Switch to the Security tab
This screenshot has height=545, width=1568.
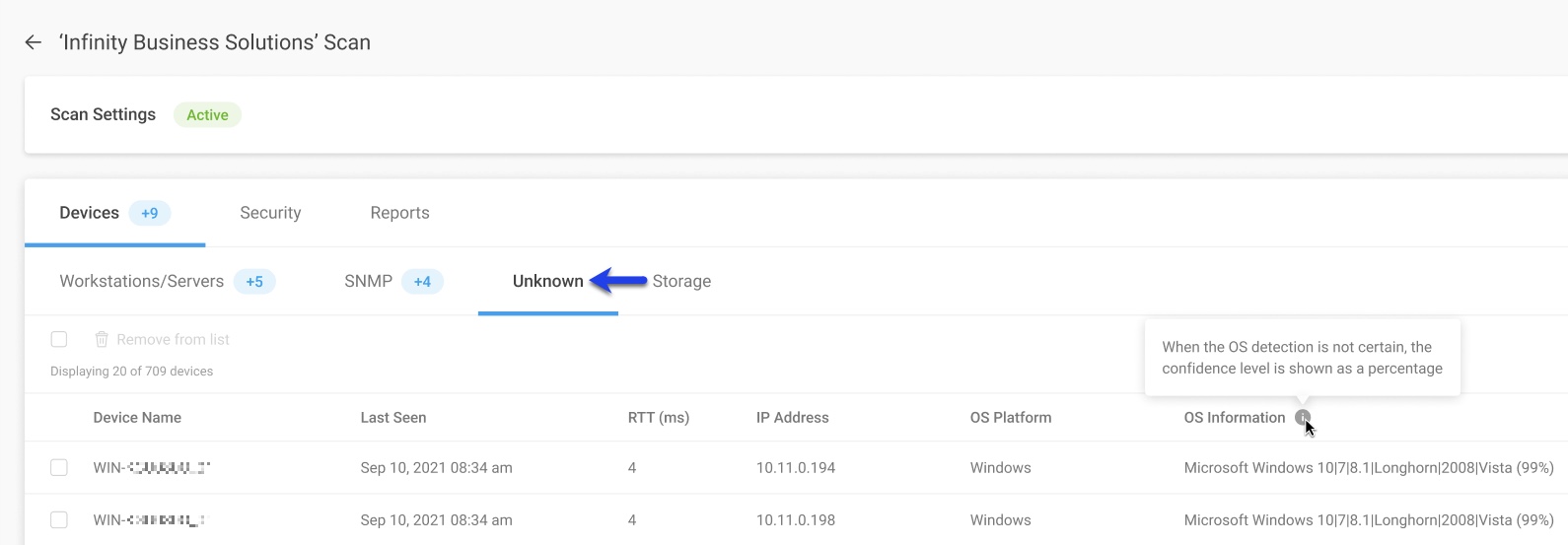270,213
